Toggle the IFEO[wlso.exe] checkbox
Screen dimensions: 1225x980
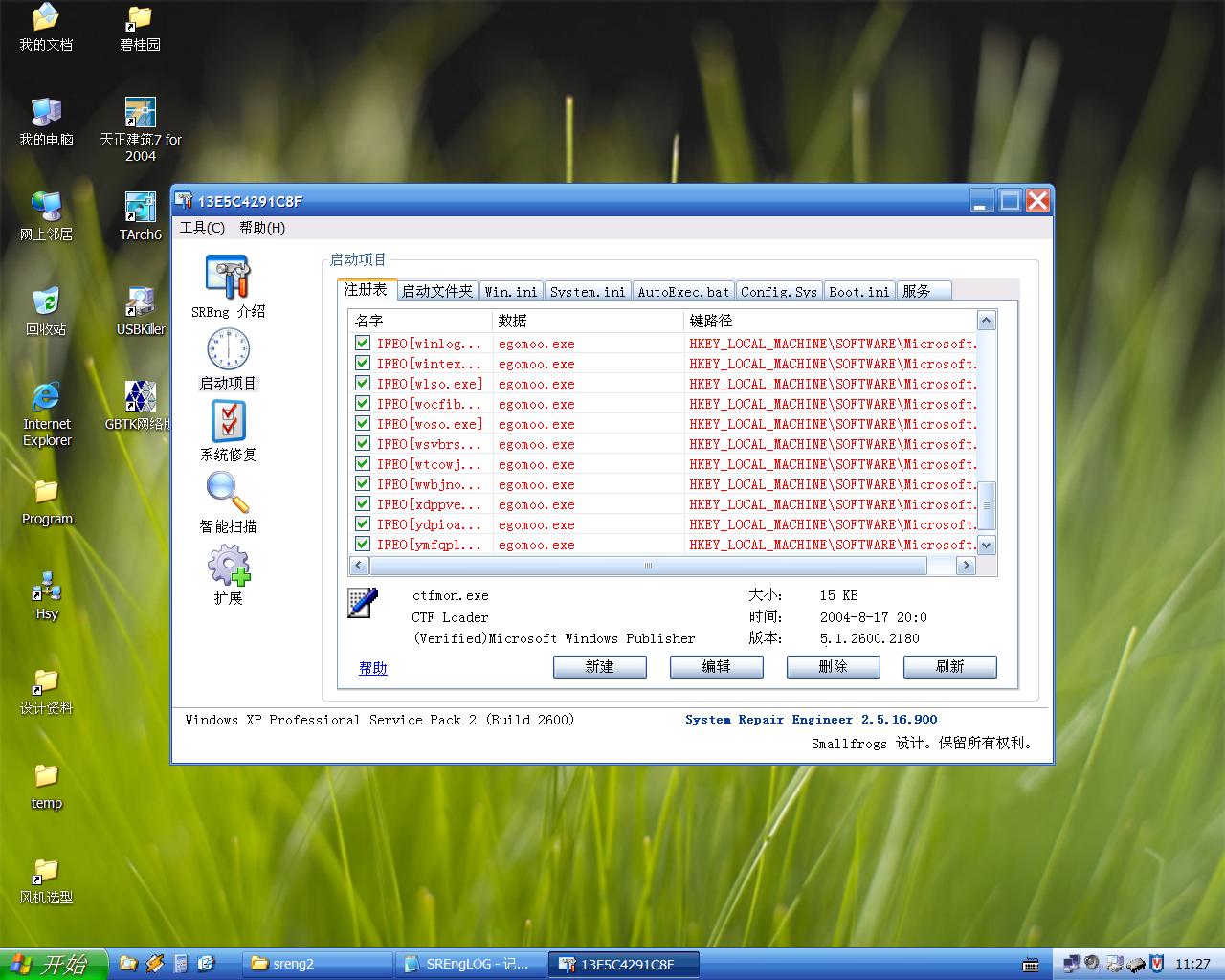point(363,383)
